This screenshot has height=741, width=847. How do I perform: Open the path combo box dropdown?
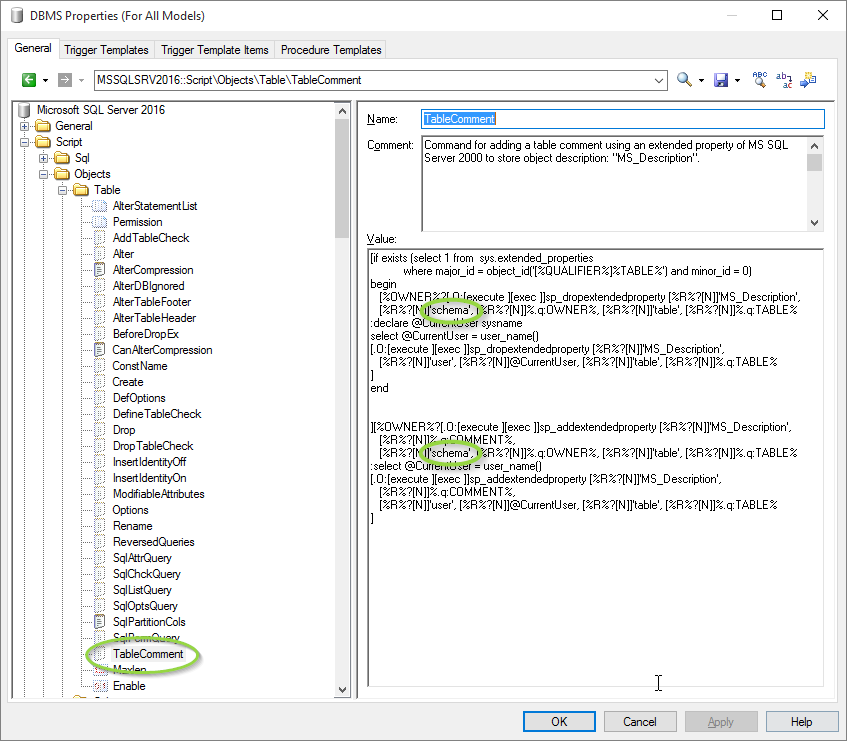tap(658, 80)
